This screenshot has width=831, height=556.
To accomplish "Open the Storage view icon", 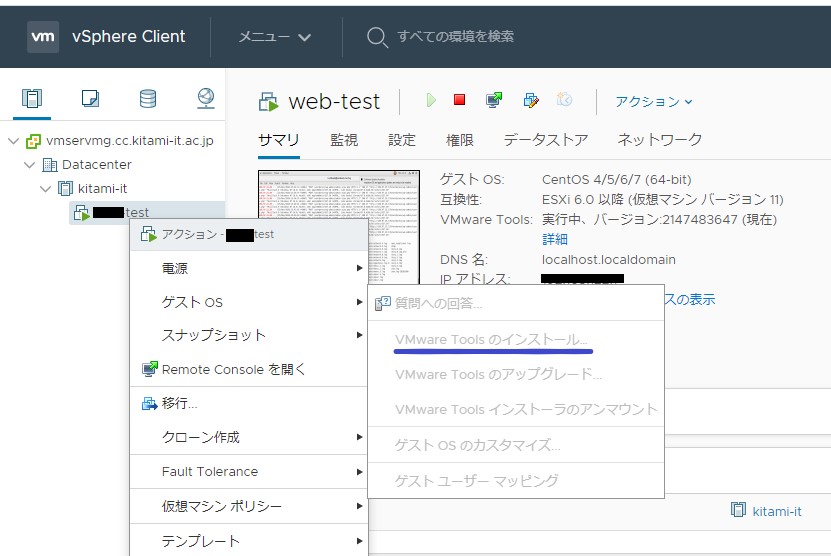I will tap(148, 99).
